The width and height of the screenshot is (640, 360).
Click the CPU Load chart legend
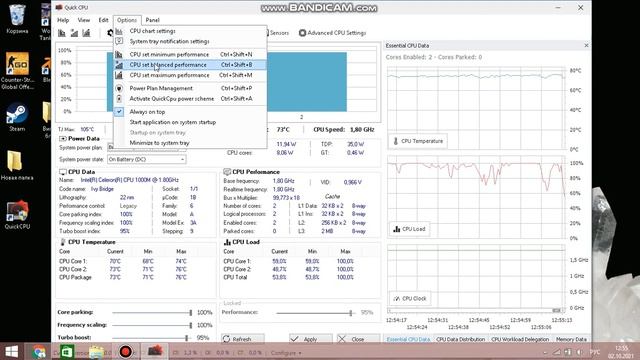(x=409, y=229)
